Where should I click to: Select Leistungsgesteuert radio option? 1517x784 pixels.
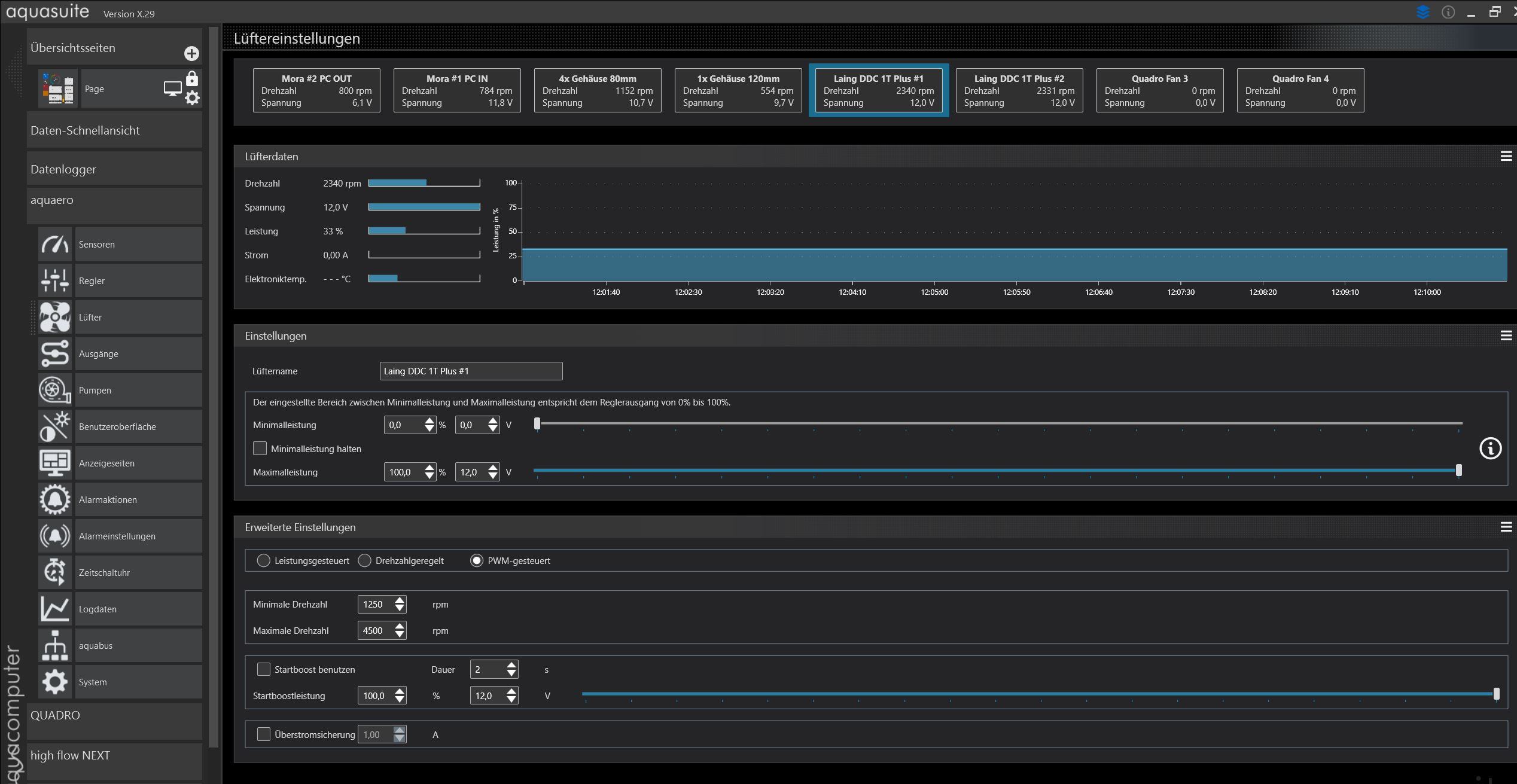pos(263,560)
